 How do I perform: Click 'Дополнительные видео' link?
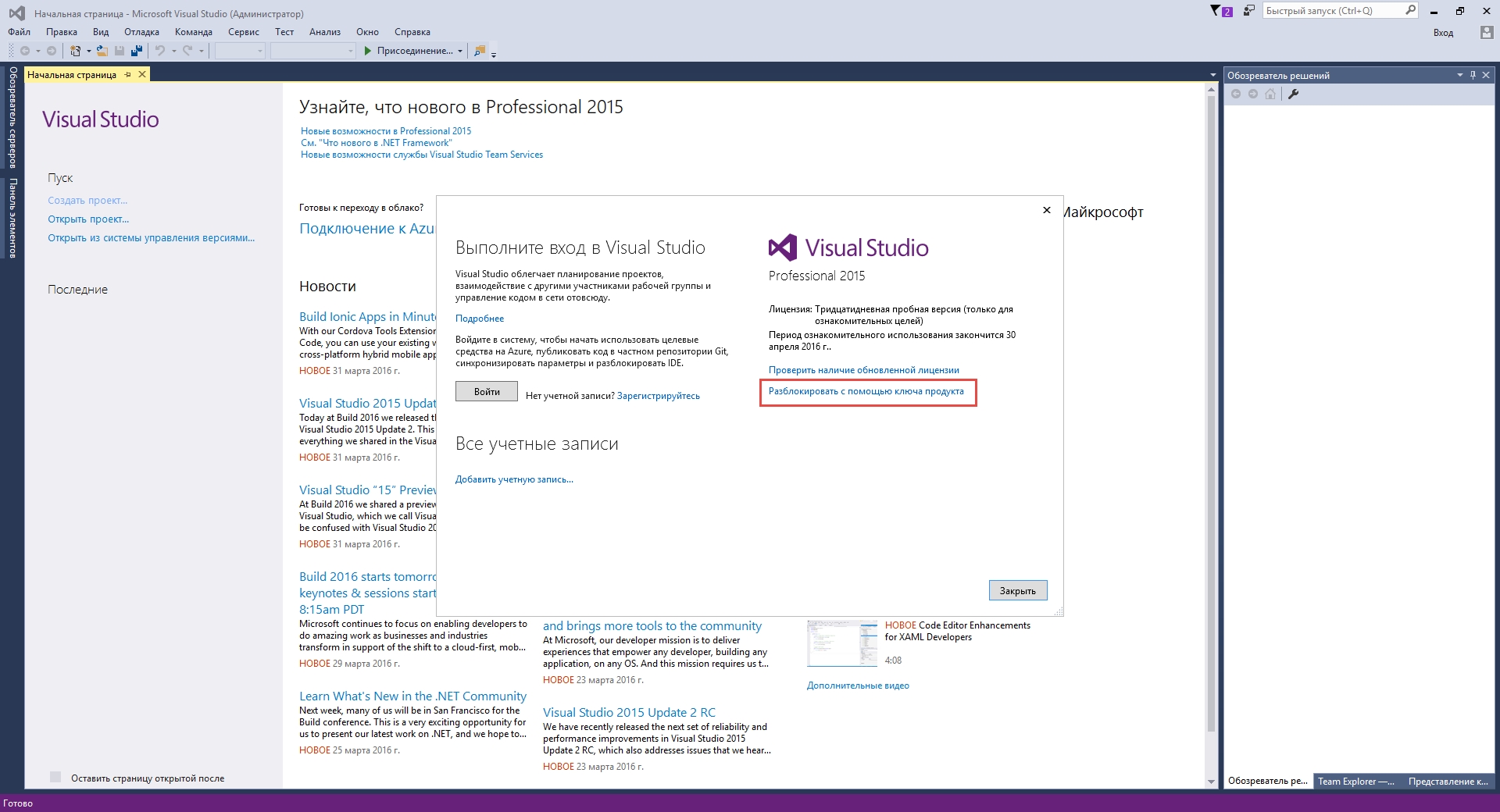coord(858,686)
